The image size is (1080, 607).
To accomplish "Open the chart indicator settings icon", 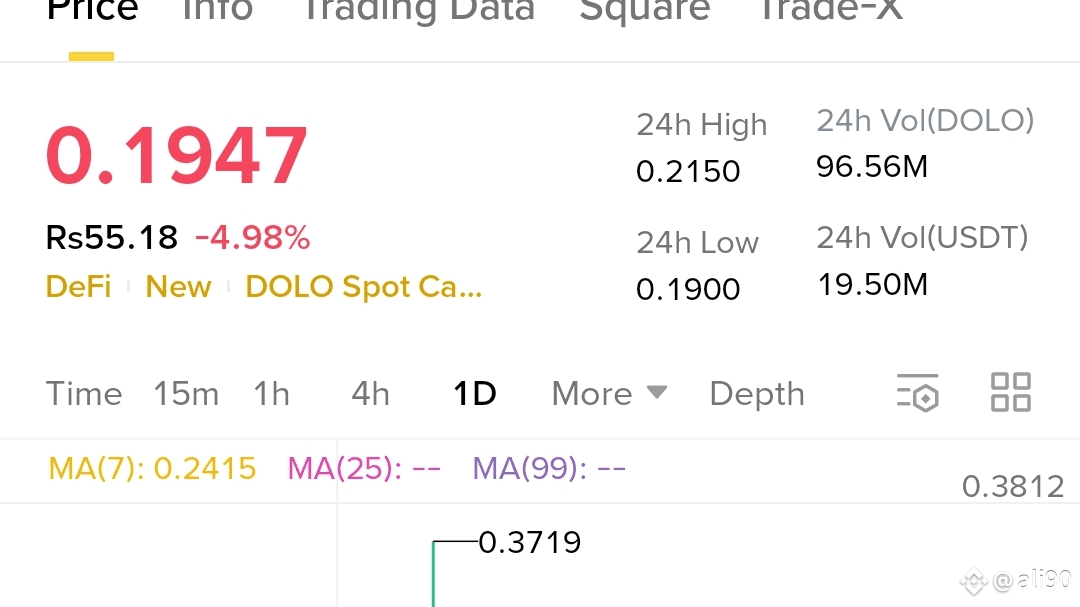I will tap(917, 393).
